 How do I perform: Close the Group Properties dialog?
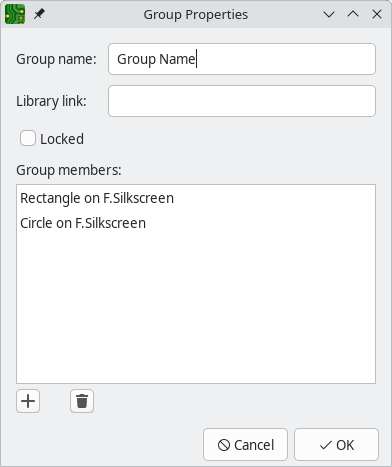coord(377,14)
